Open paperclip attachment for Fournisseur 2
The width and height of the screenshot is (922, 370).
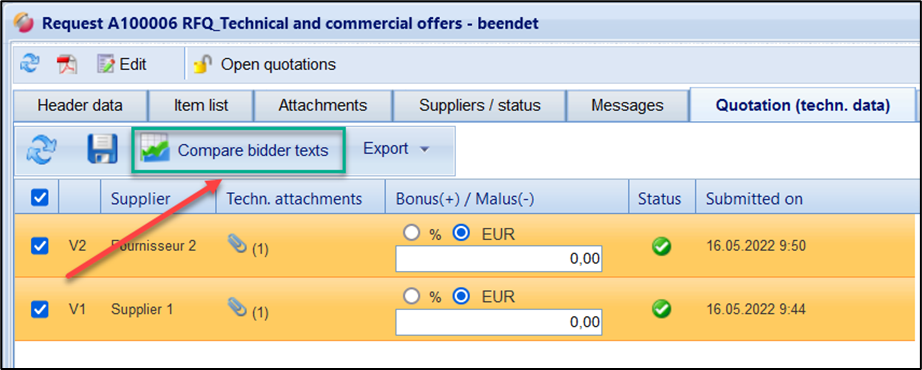[237, 245]
